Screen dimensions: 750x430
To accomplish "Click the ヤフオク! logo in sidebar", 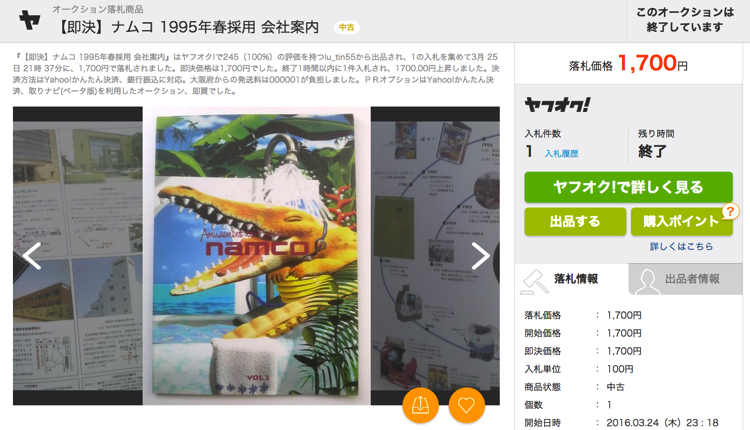I will pos(557,104).
